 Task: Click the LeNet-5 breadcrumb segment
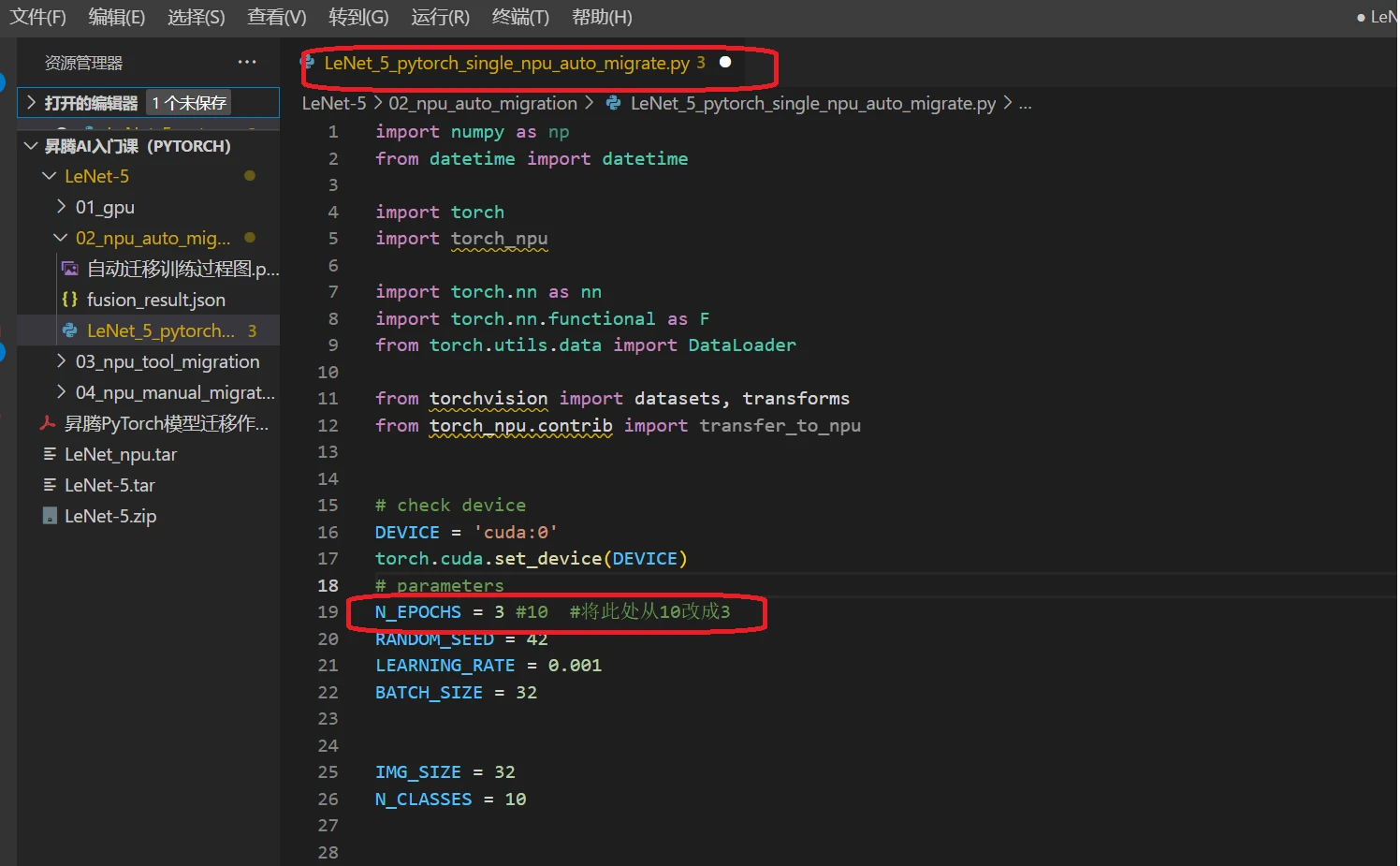tap(334, 103)
